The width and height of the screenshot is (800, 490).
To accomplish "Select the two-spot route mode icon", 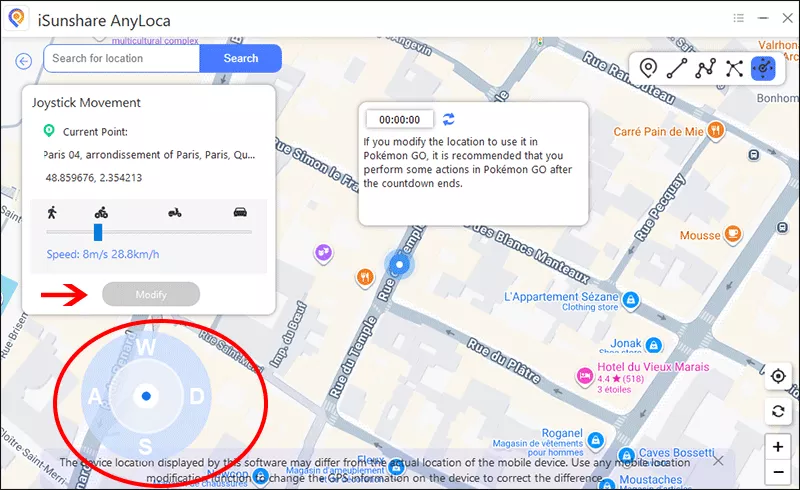I will point(677,68).
